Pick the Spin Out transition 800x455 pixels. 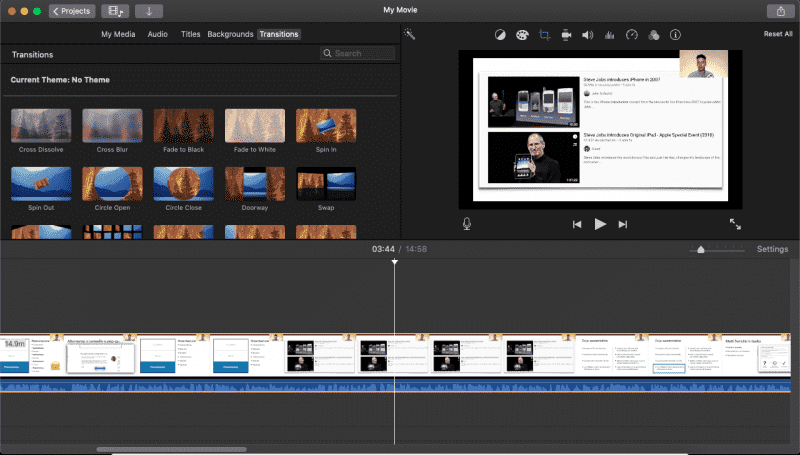pyautogui.click(x=41, y=184)
